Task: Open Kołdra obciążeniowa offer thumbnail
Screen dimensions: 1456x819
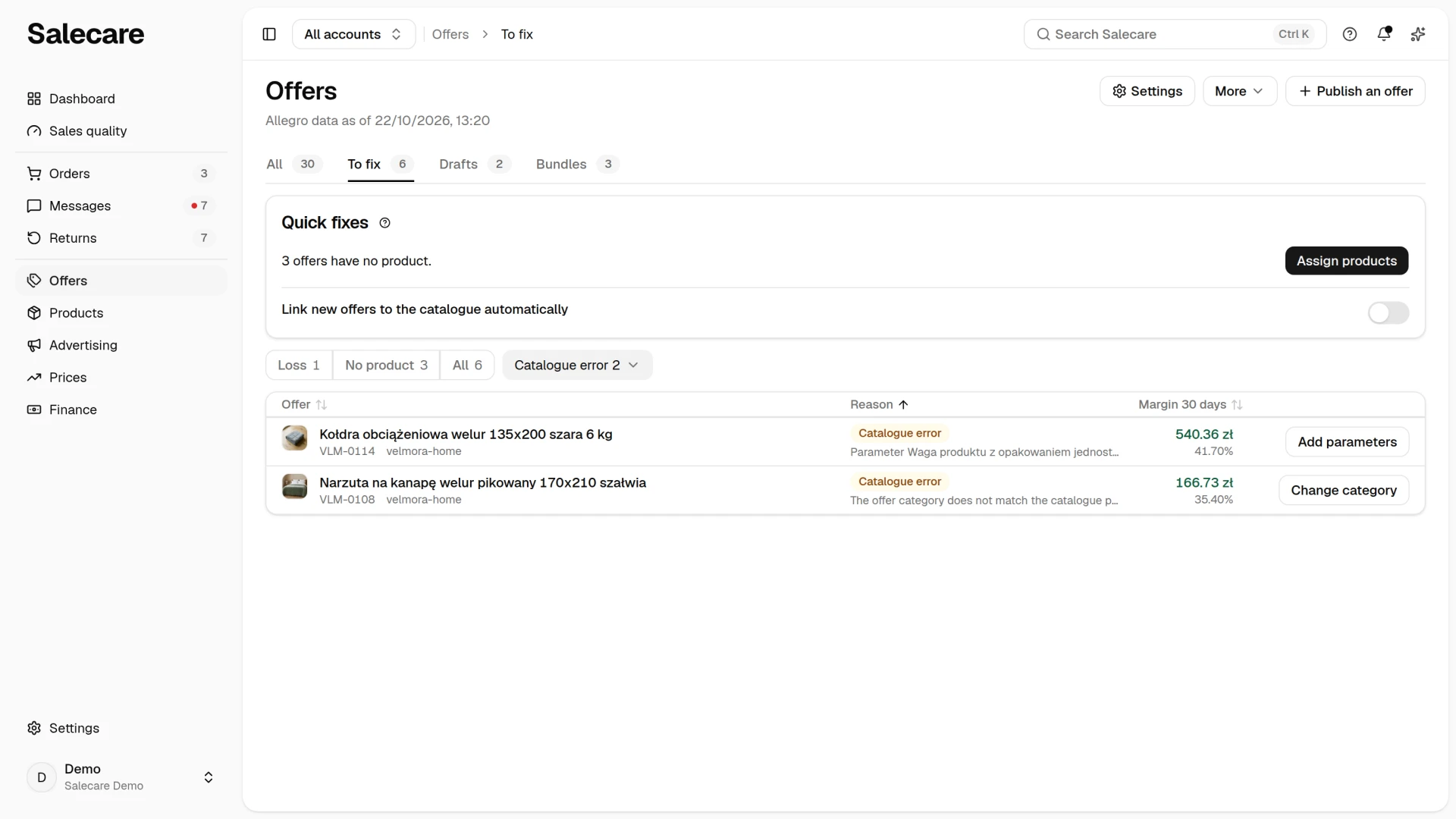Action: coord(294,438)
